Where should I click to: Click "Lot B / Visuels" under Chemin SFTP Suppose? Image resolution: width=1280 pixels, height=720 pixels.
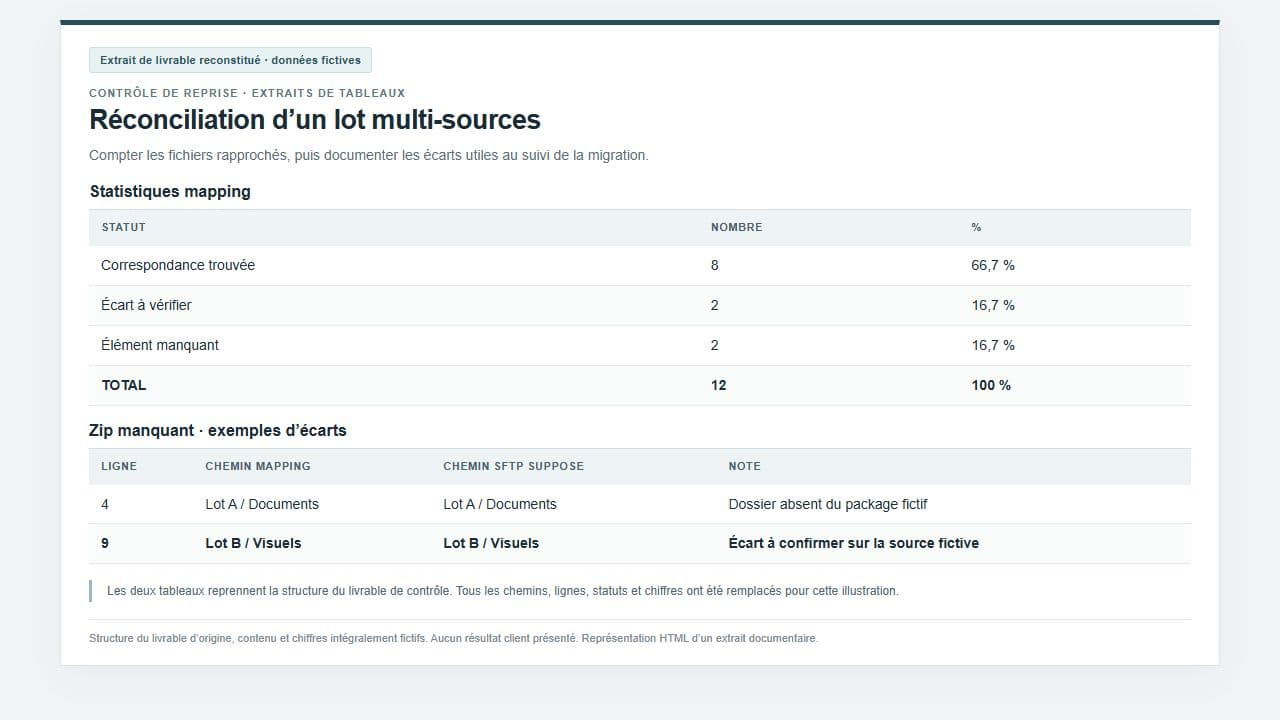(491, 543)
